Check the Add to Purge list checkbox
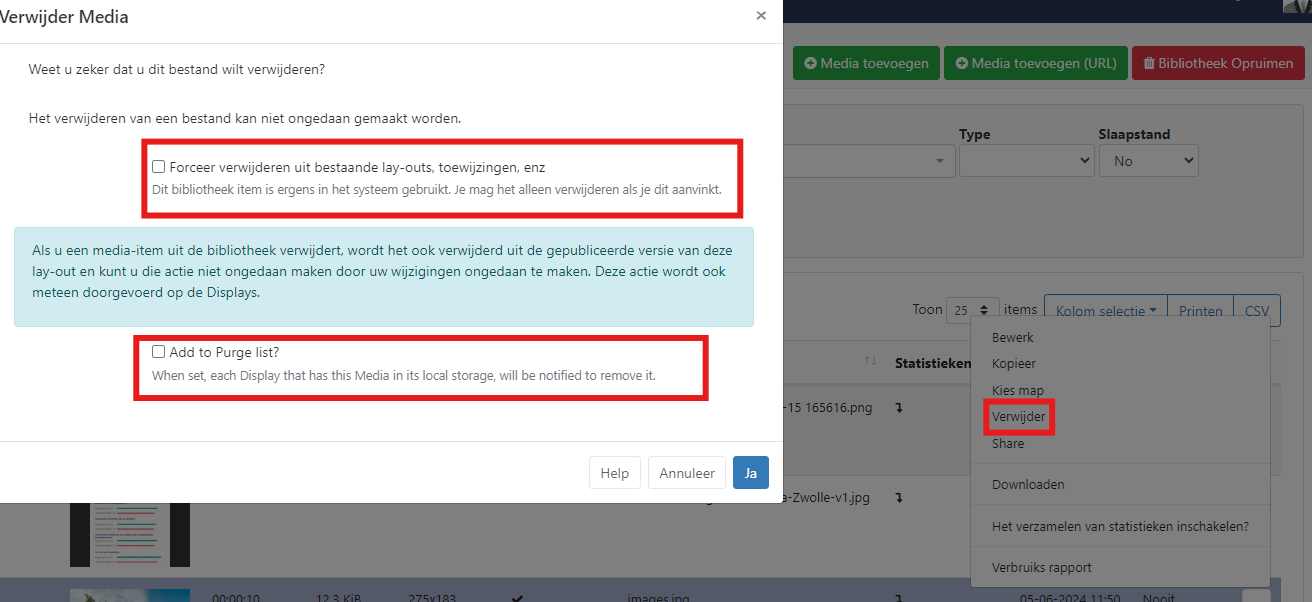 [x=158, y=352]
